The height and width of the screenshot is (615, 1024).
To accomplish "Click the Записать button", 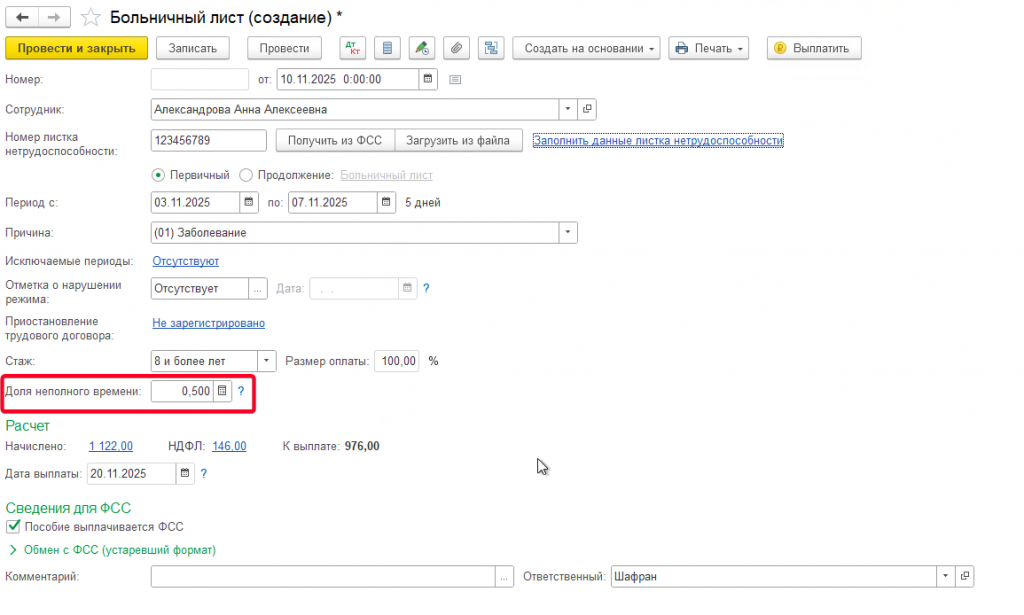I will coord(193,48).
